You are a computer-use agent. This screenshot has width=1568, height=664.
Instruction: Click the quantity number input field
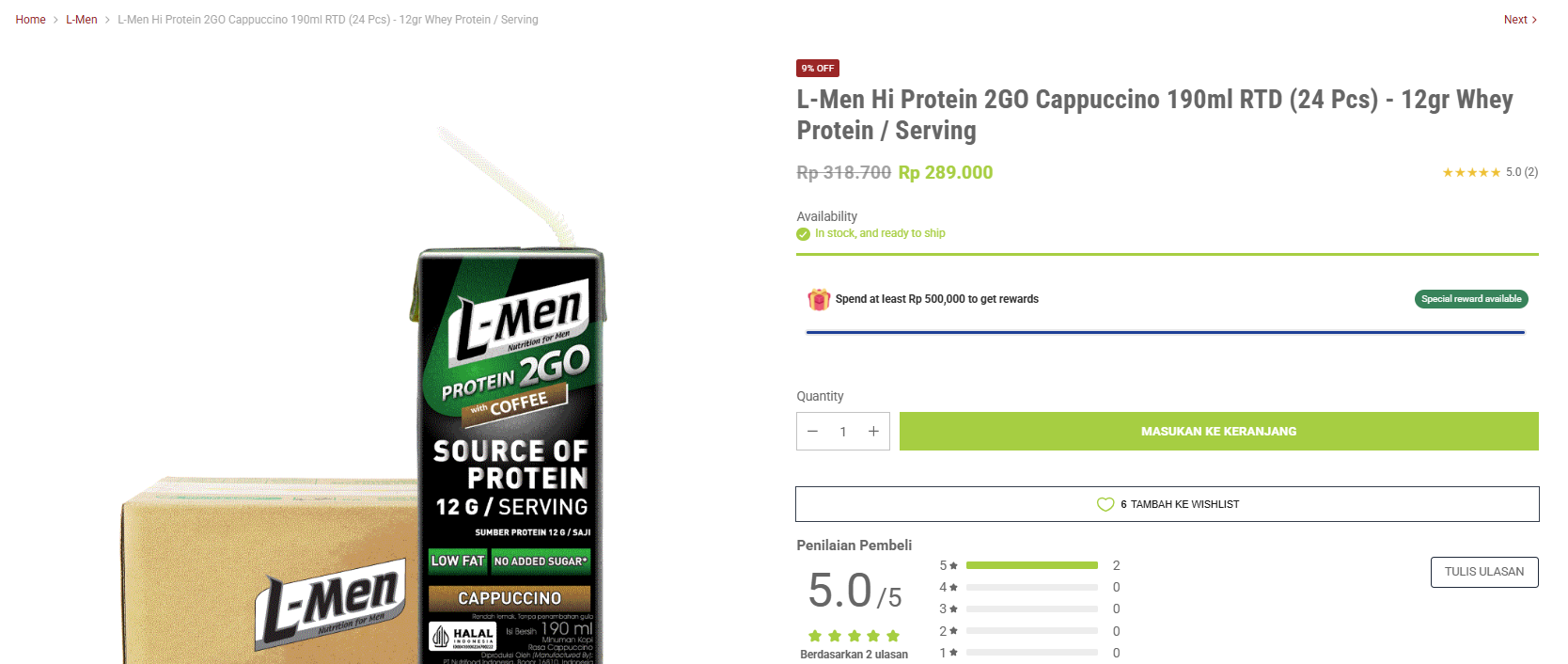843,432
